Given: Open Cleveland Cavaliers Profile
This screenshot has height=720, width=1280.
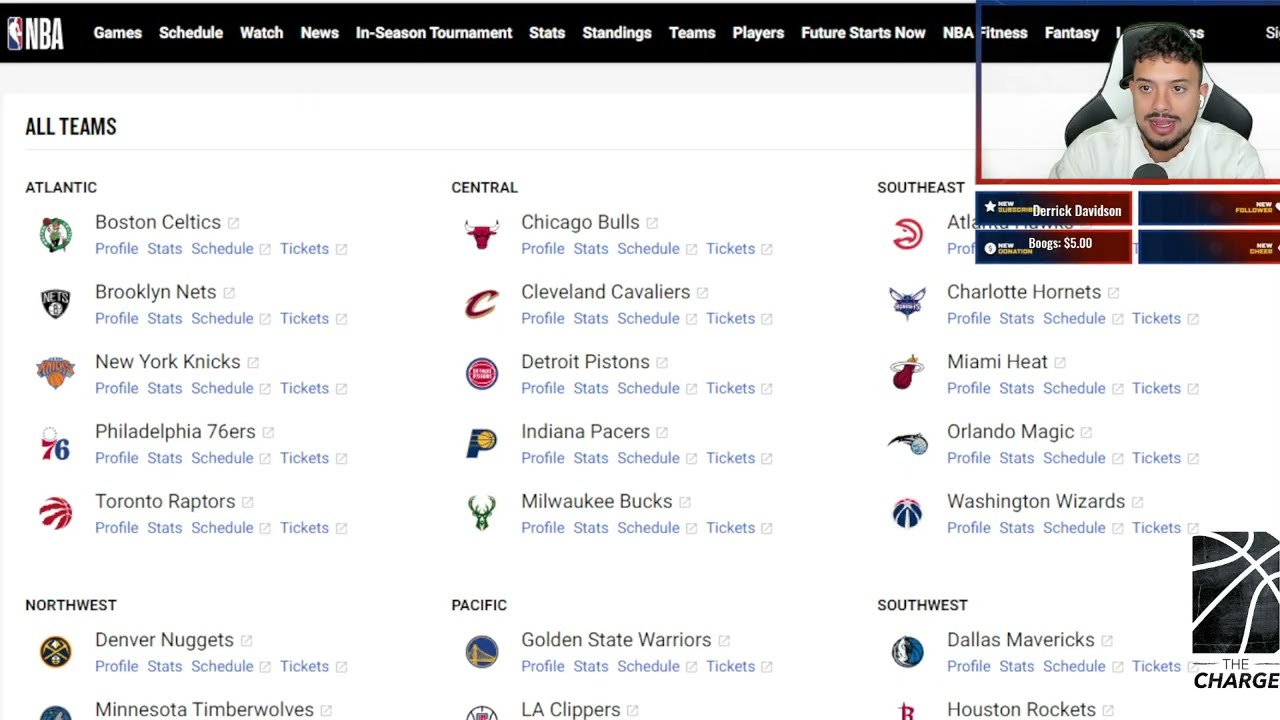Looking at the screenshot, I should point(543,319).
